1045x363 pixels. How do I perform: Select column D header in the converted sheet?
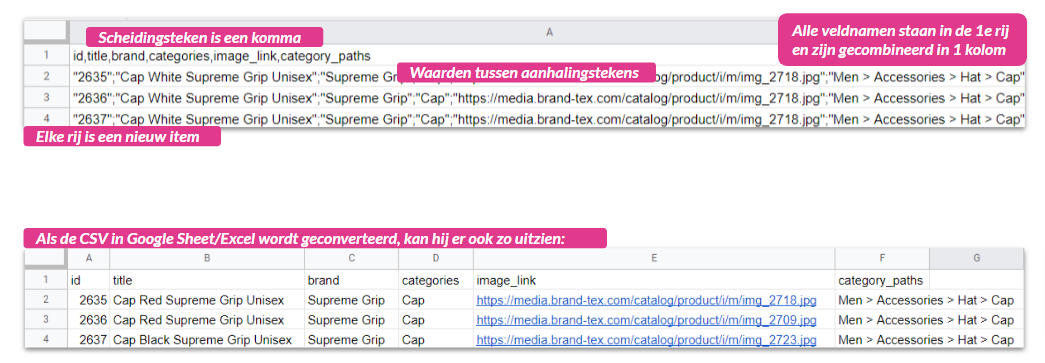pyautogui.click(x=436, y=258)
